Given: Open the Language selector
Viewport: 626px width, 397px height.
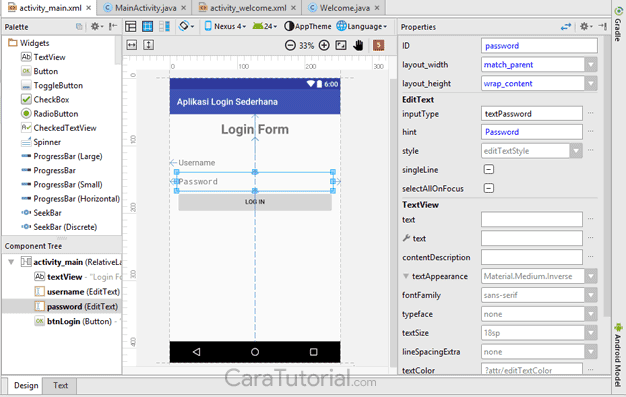Looking at the screenshot, I should click(x=362, y=26).
